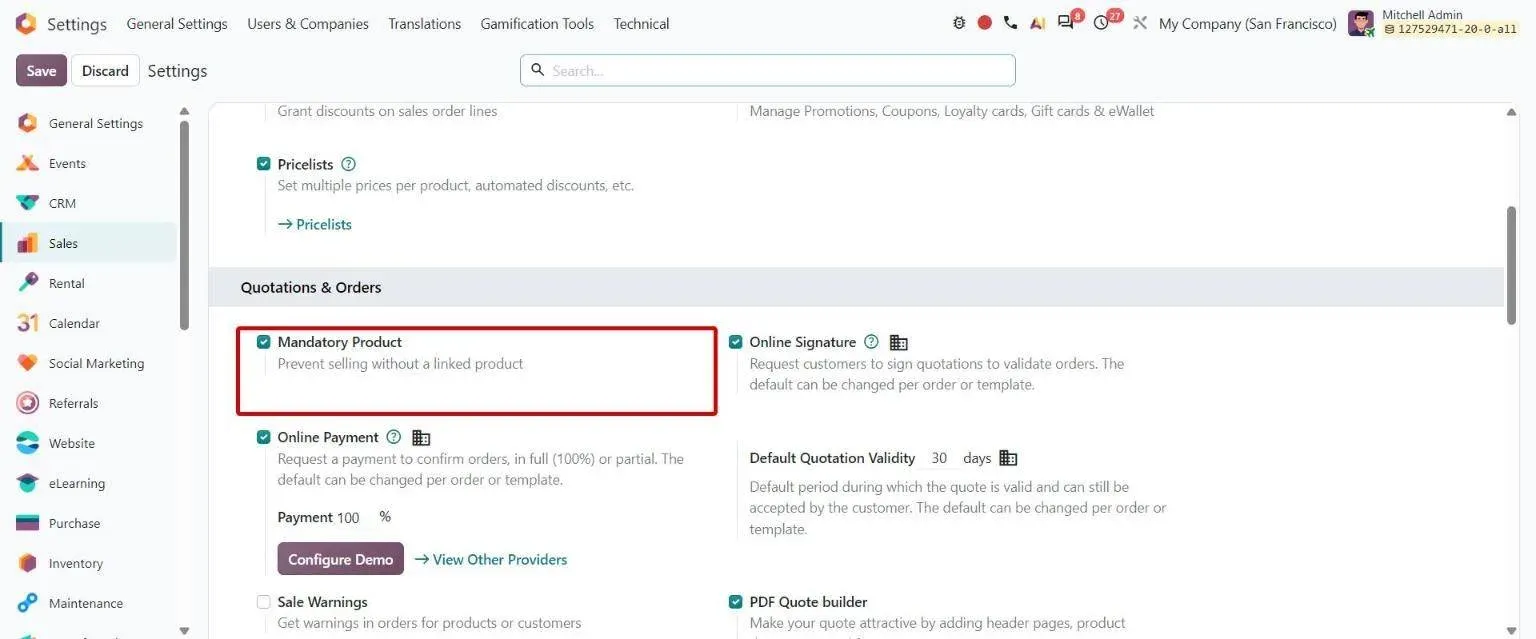Click building icon beside Default Quotation Validity
This screenshot has width=1536, height=639.
(x=1008, y=458)
